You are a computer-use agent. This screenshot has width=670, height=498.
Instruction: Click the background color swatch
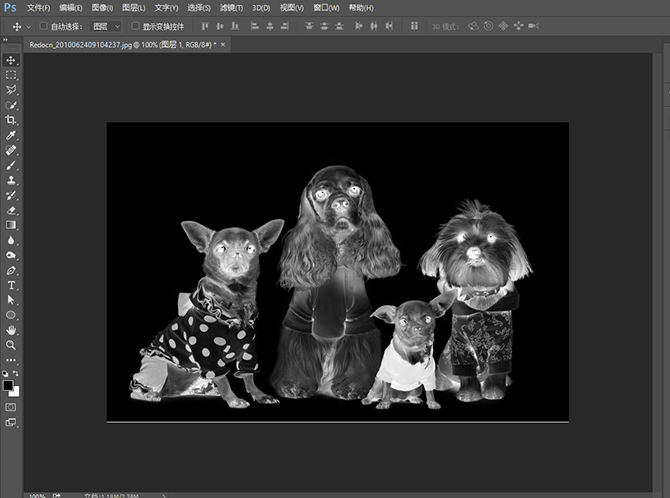point(16,393)
